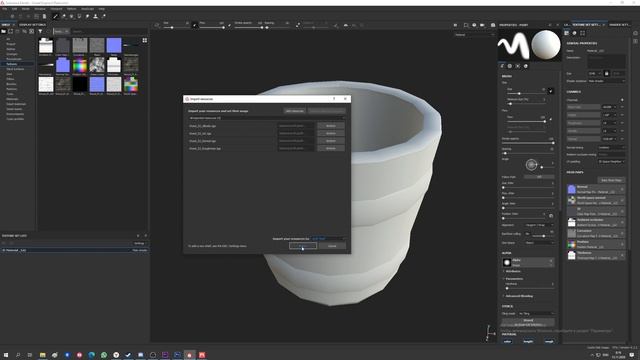Viewport: 640px width, 360px height.
Task: Select the Textures category in shelf
Action: (12, 64)
